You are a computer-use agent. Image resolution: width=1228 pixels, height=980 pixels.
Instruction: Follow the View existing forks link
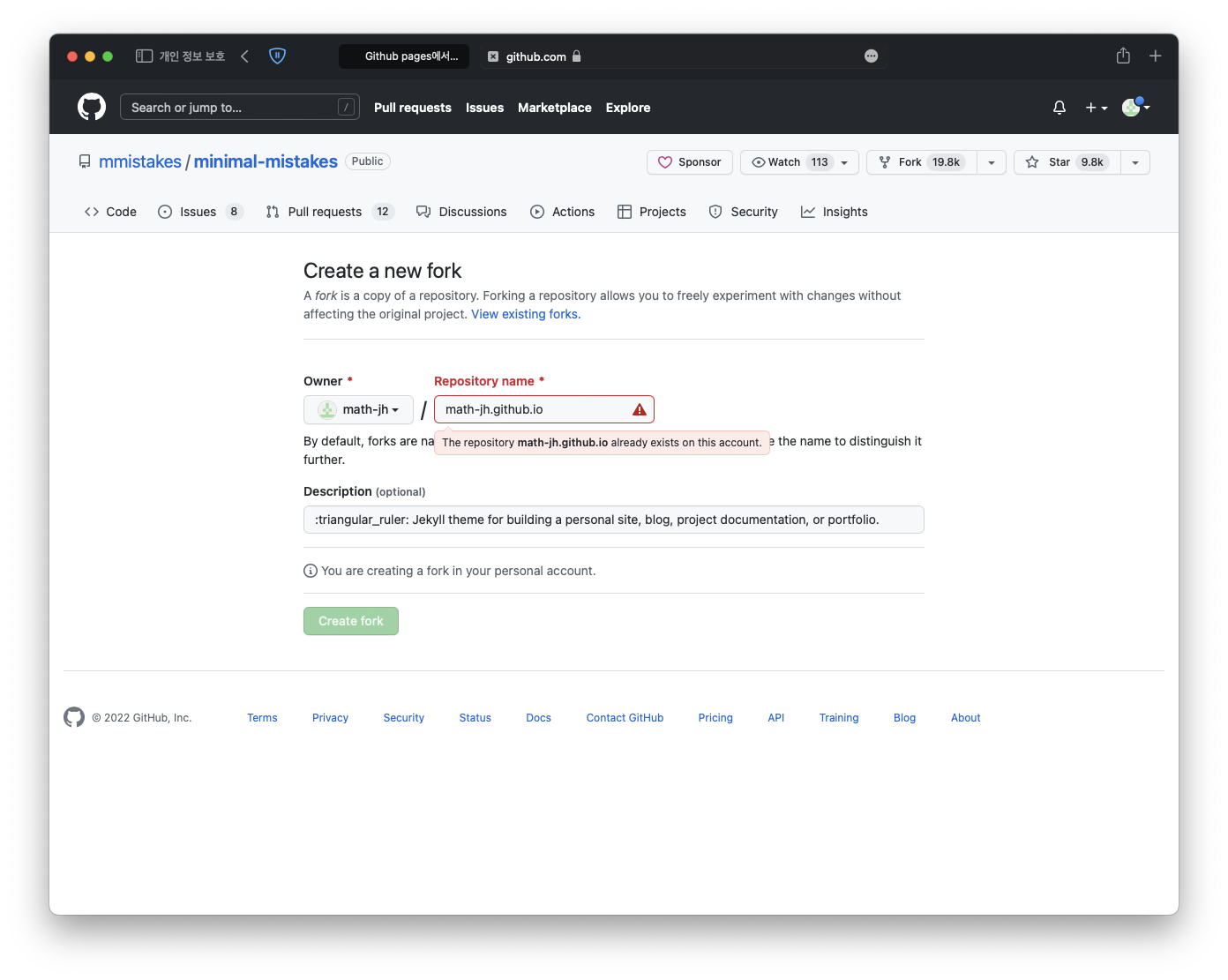(x=526, y=315)
